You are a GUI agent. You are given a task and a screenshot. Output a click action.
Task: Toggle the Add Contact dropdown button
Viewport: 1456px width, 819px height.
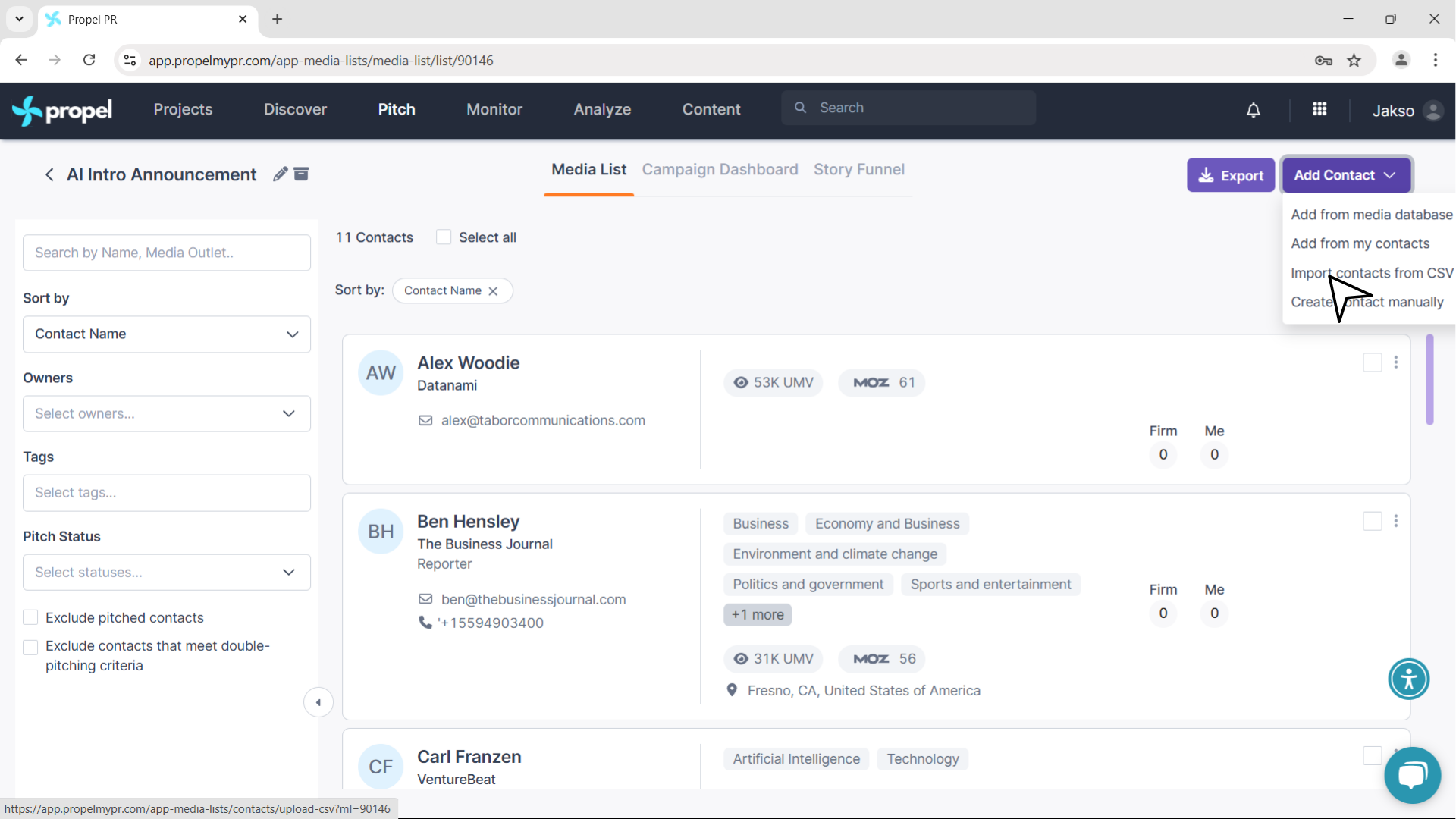pos(1346,175)
